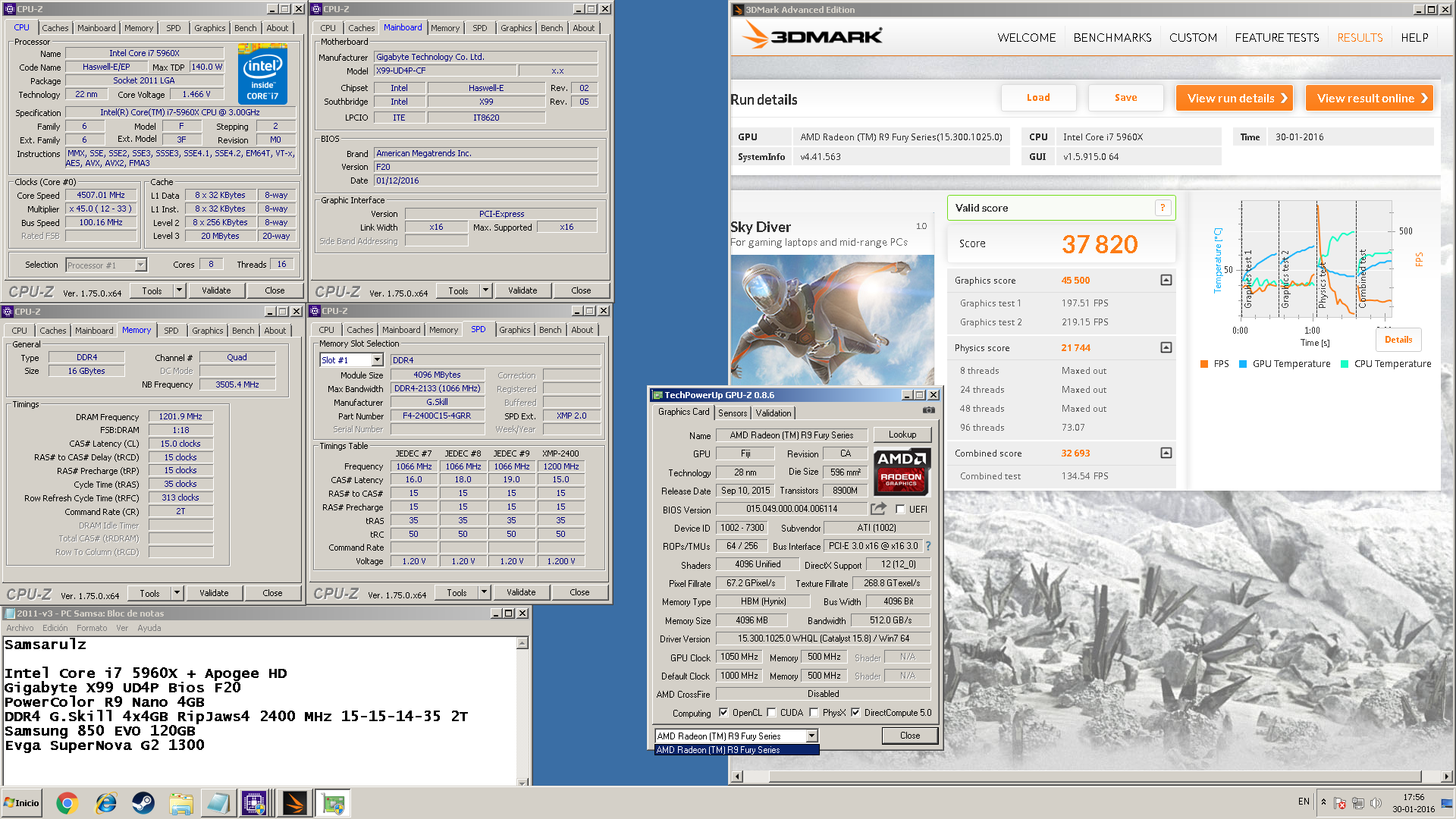Click the FPS orange legend swatch

(x=1204, y=364)
